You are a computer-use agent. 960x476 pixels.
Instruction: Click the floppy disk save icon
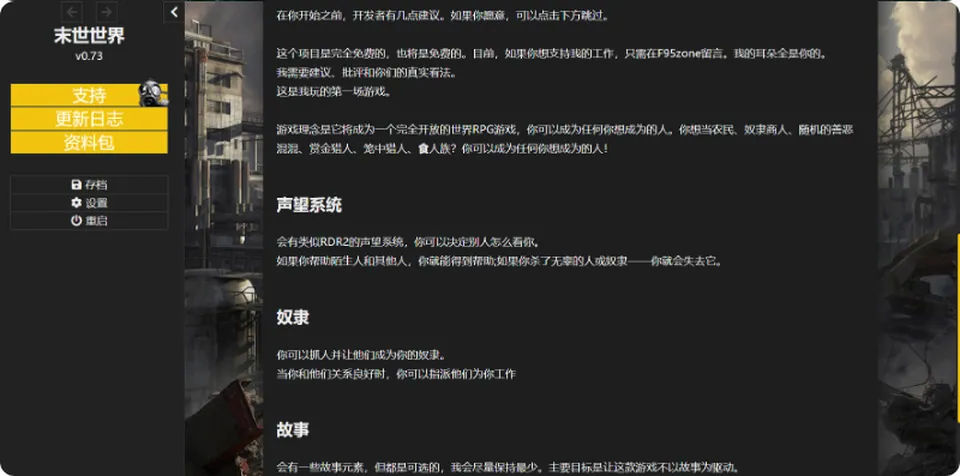coord(77,184)
